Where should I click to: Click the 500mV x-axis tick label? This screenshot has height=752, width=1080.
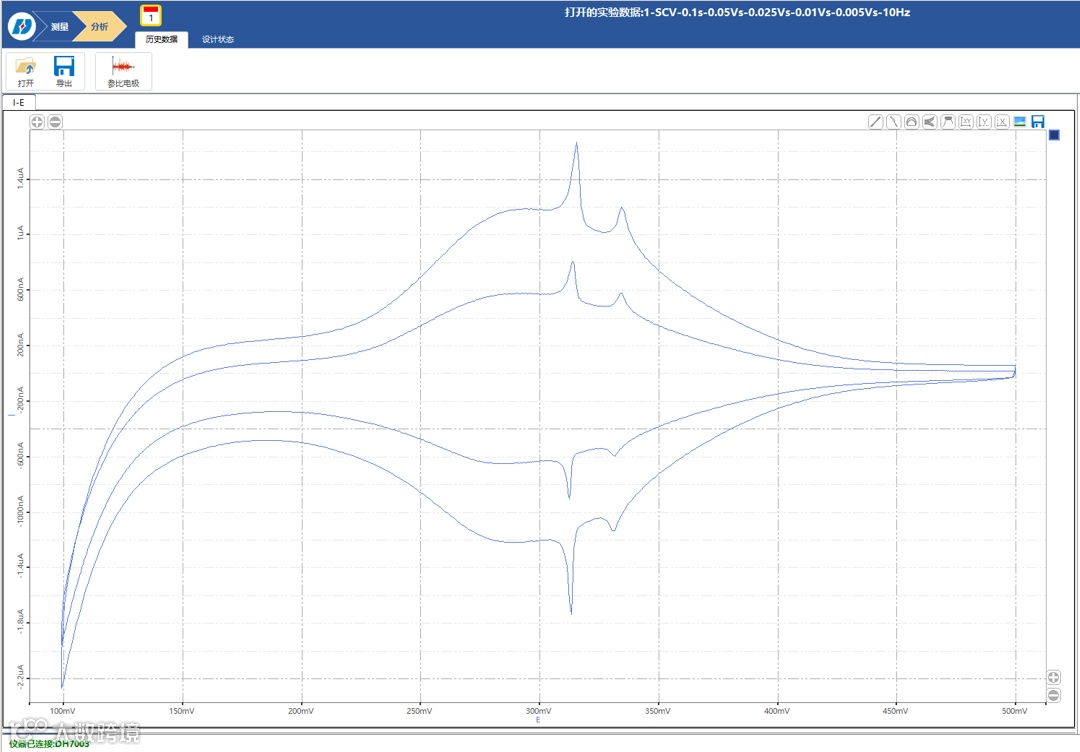[1015, 711]
